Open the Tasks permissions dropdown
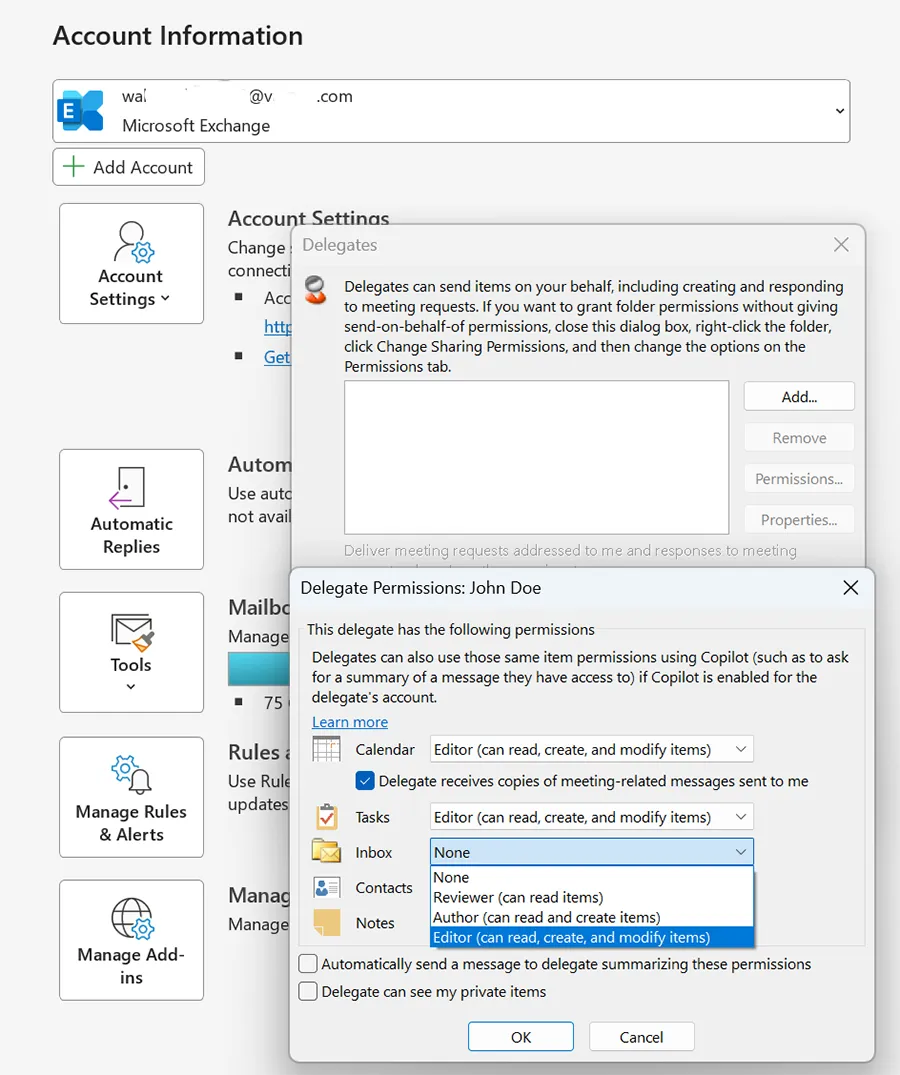Viewport: 900px width, 1075px height. (741, 816)
